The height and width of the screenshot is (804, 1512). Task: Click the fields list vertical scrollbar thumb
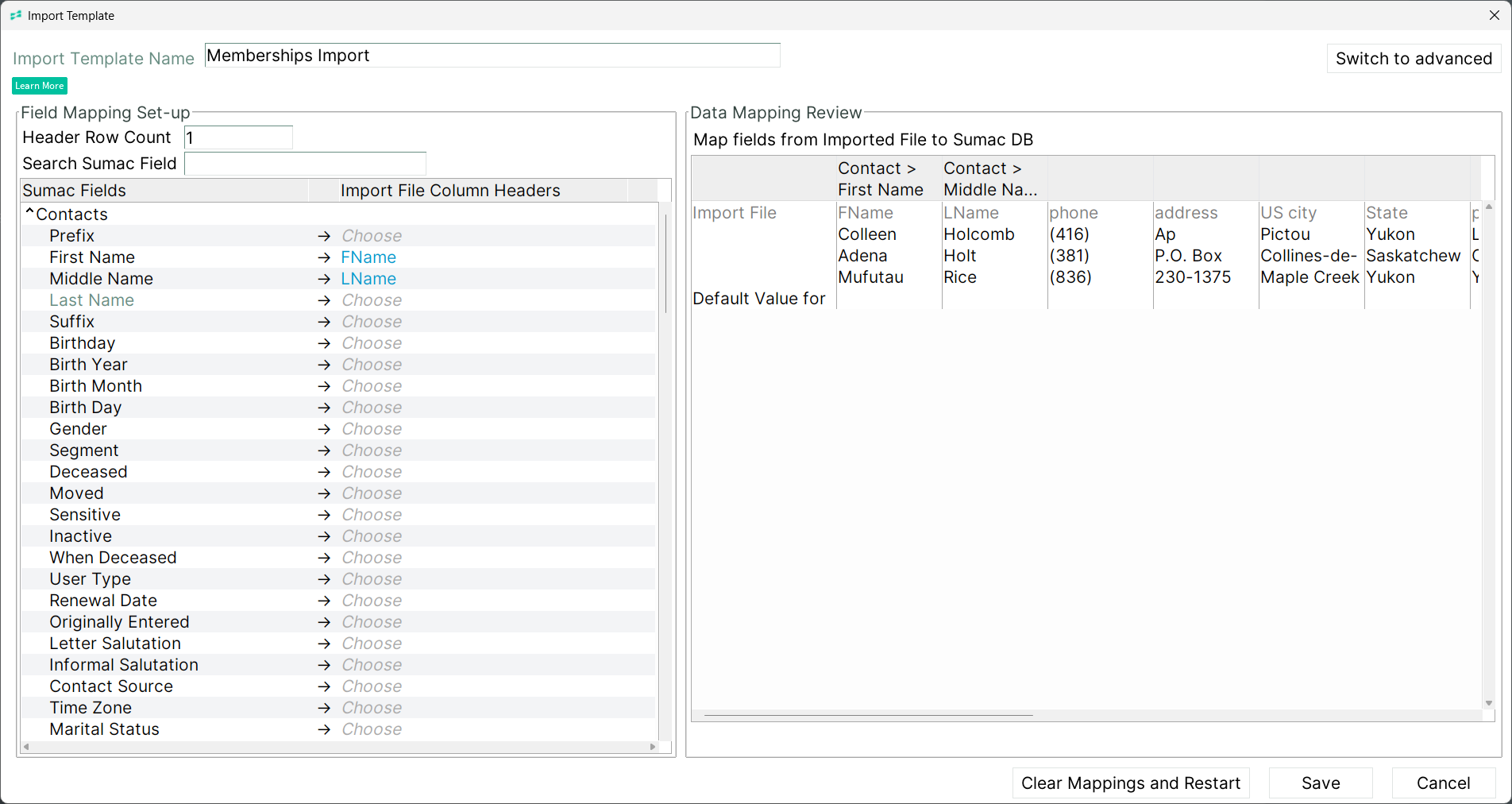pyautogui.click(x=665, y=262)
